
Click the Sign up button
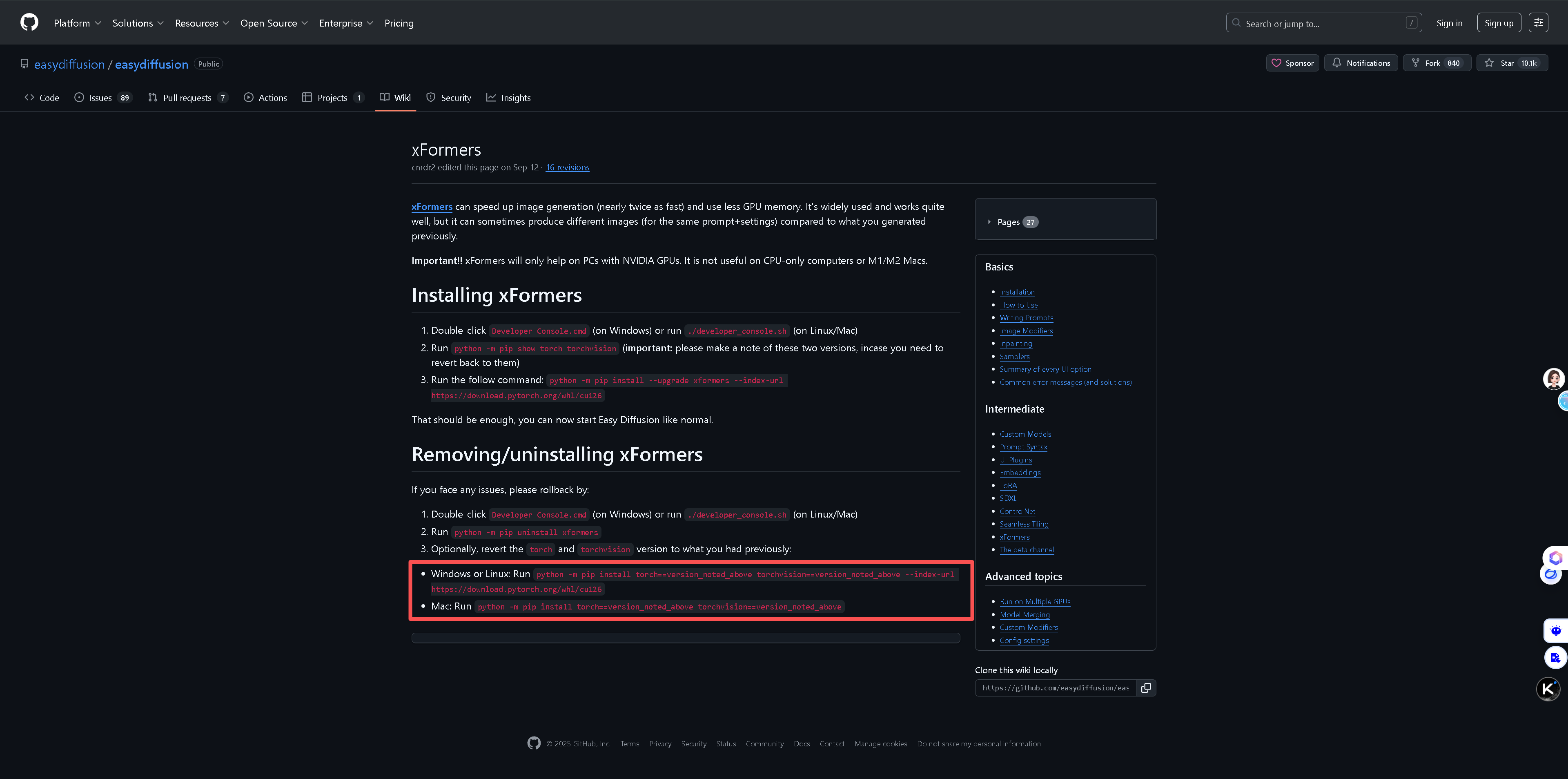[1499, 23]
